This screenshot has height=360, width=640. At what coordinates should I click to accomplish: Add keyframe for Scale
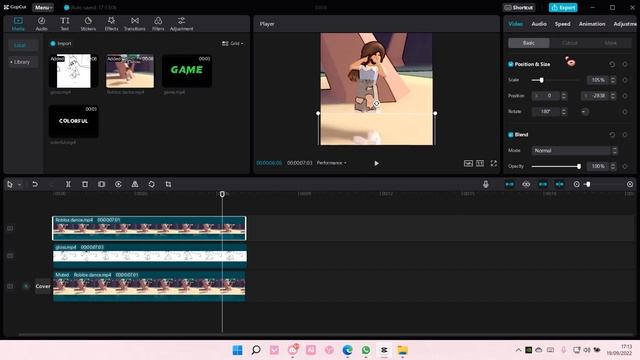point(625,80)
